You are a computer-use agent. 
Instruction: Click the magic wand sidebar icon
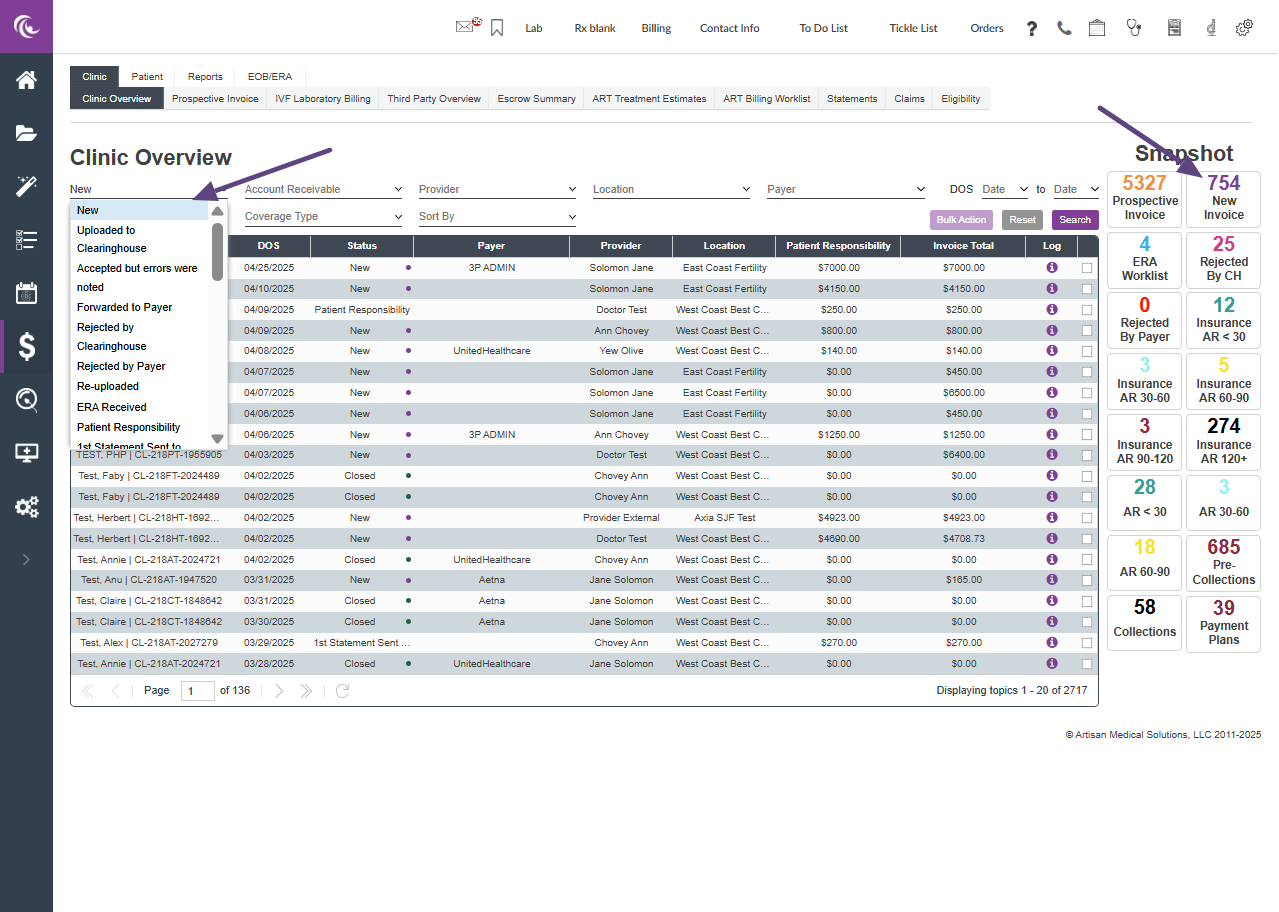26,186
